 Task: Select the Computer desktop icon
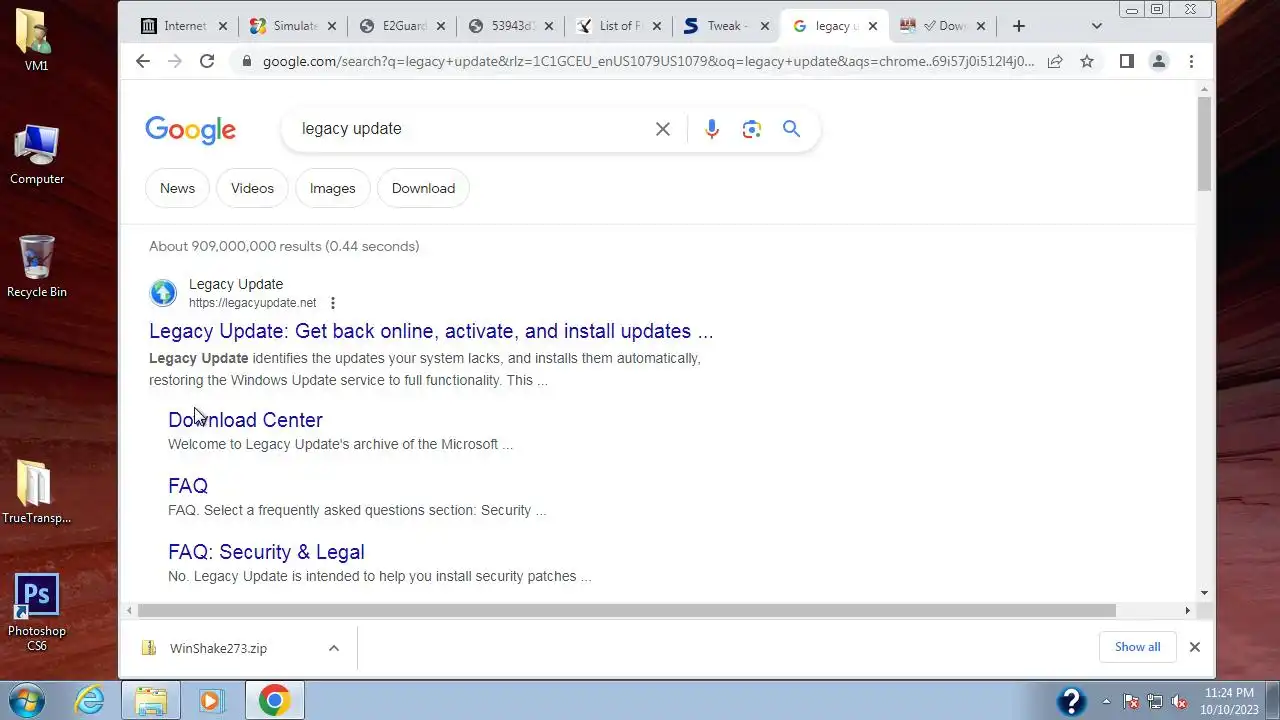pyautogui.click(x=37, y=154)
